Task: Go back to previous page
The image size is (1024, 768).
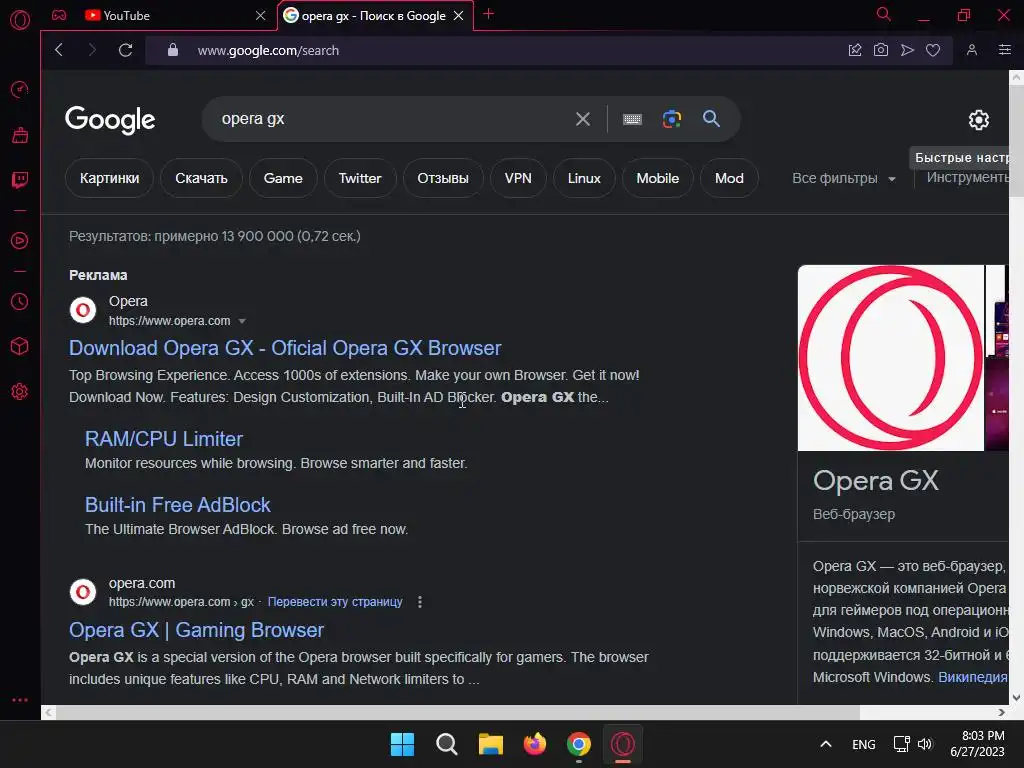Action: point(59,50)
